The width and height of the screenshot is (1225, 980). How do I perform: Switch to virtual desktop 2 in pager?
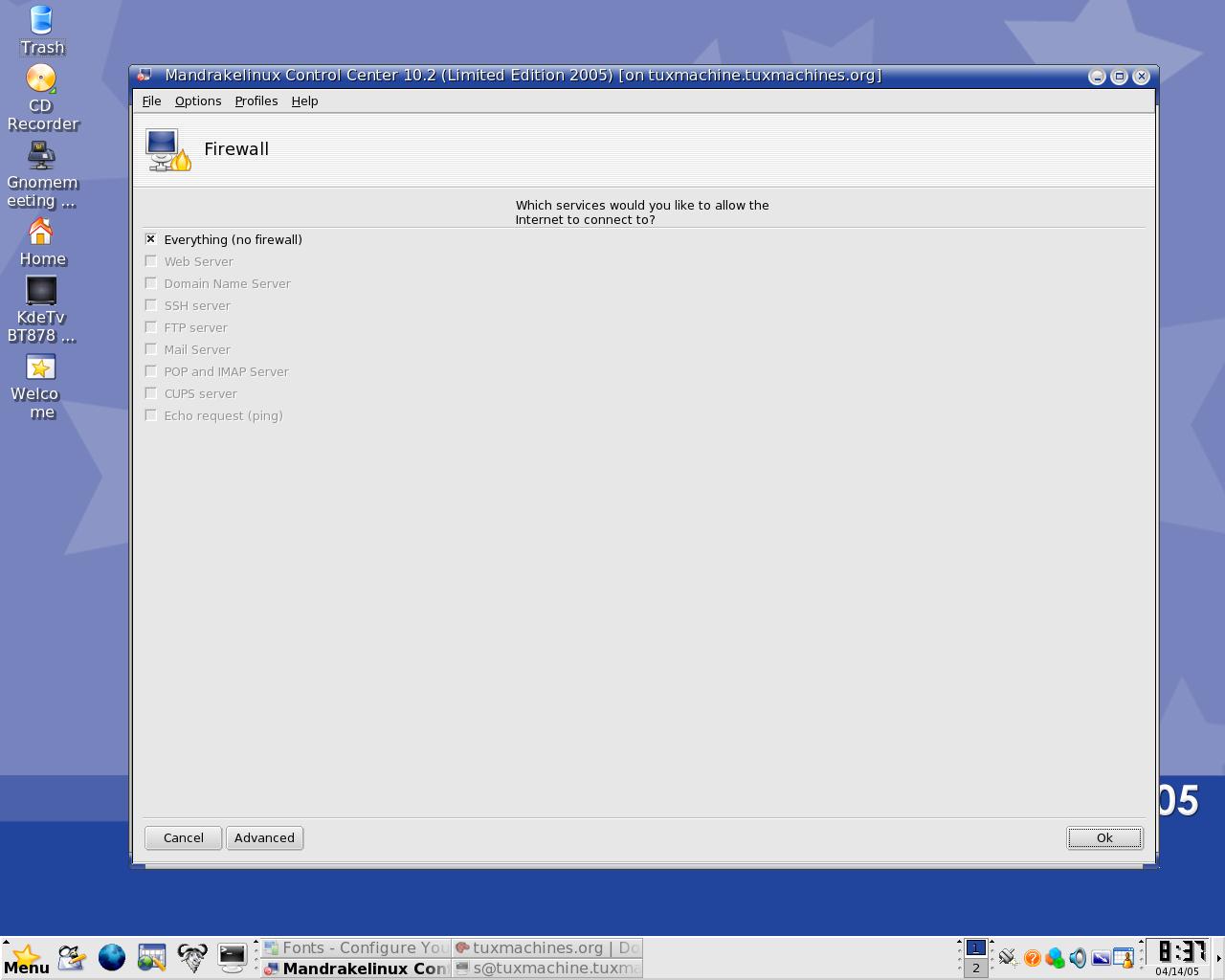[975, 969]
